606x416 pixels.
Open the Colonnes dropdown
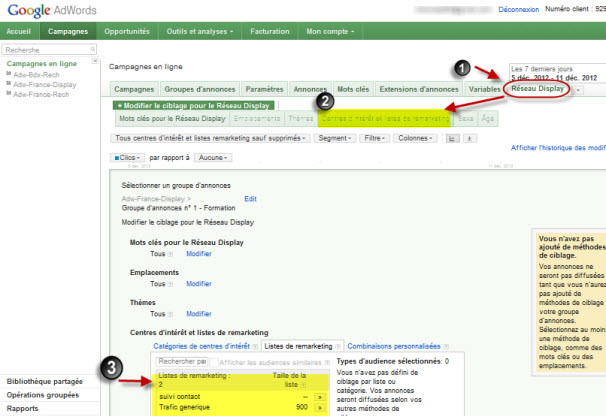click(x=415, y=138)
